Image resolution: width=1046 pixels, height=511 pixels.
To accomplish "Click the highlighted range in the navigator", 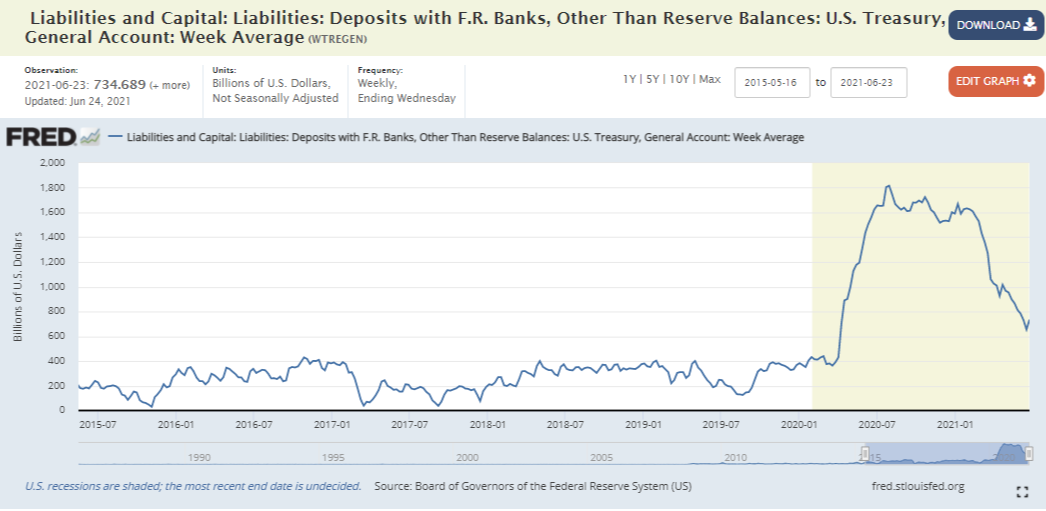I will 947,454.
